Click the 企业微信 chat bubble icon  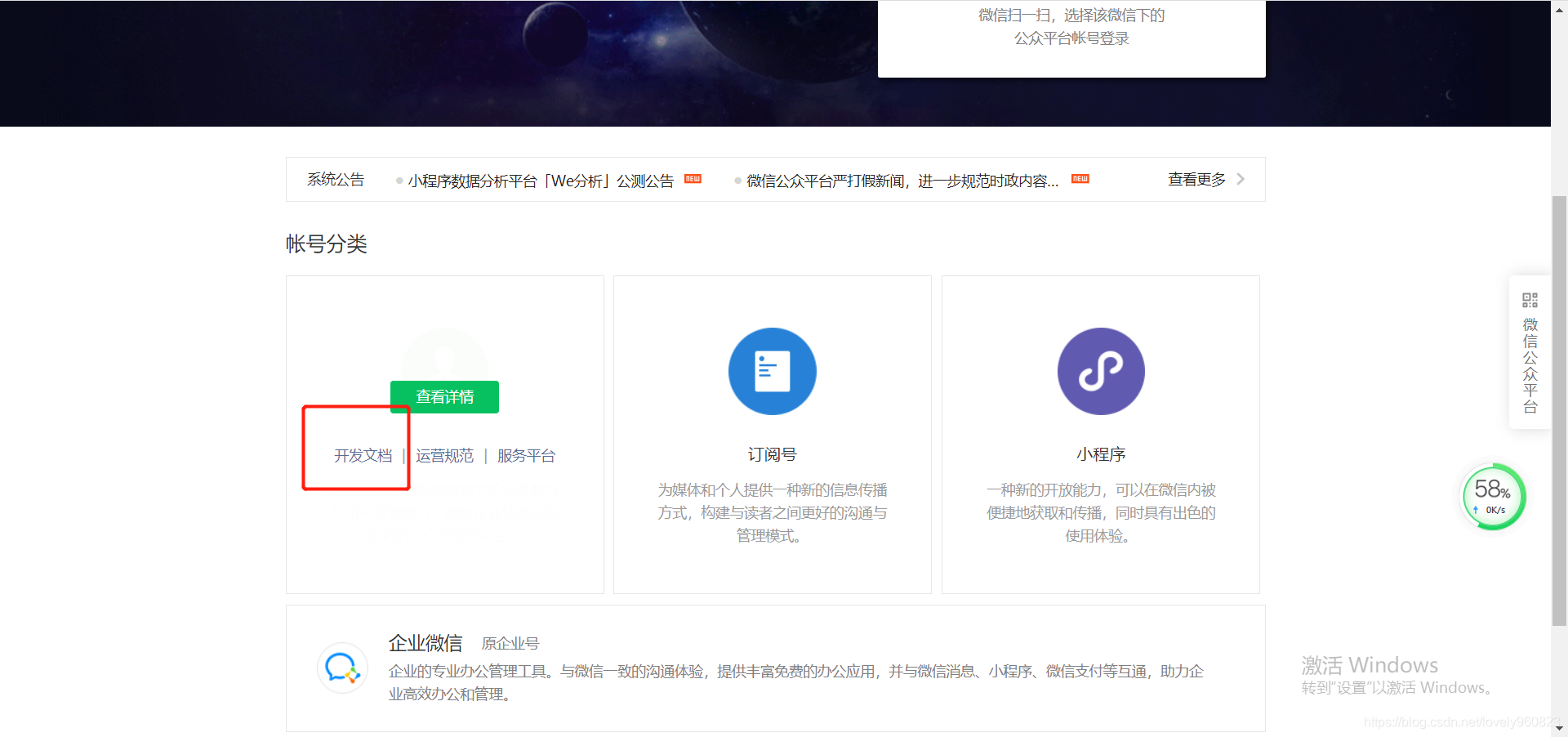point(342,668)
